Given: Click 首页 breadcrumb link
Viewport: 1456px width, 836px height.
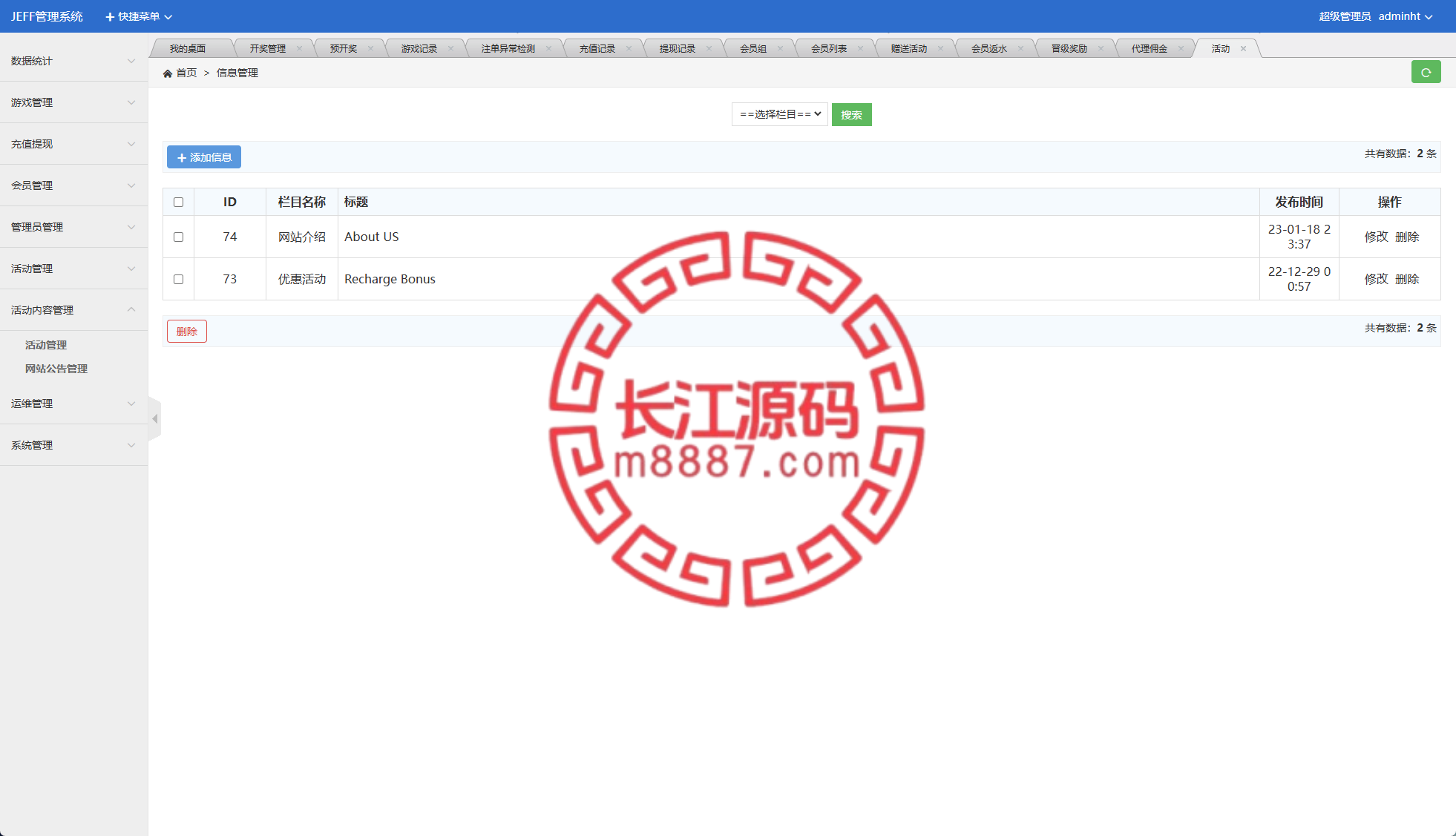Looking at the screenshot, I should click(186, 73).
